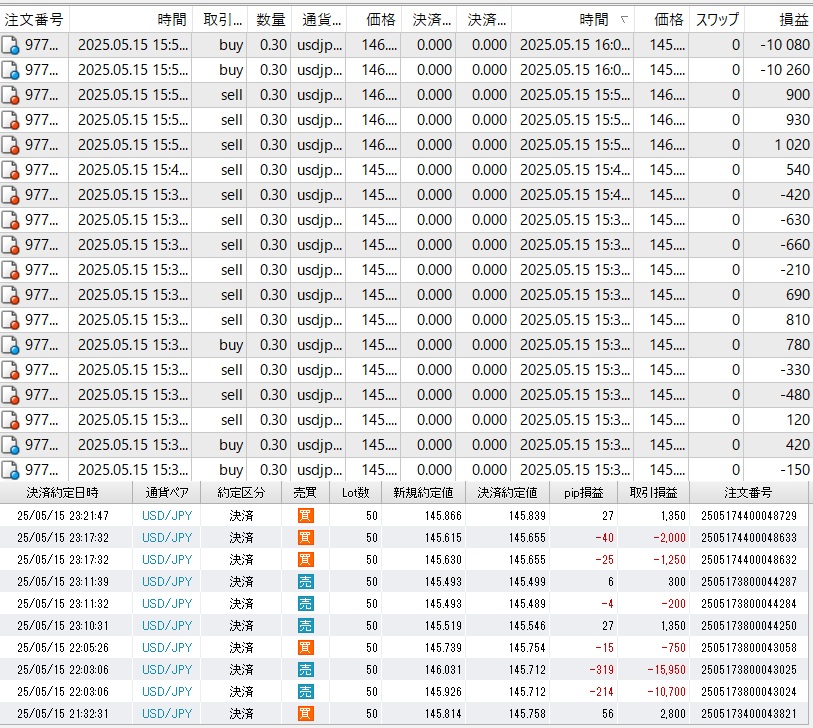Sort by the 損益 column header

[x=795, y=19]
